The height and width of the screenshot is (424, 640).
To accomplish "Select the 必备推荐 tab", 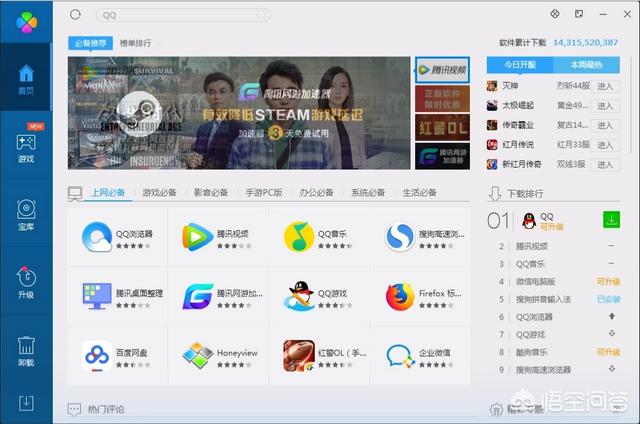I will point(91,43).
